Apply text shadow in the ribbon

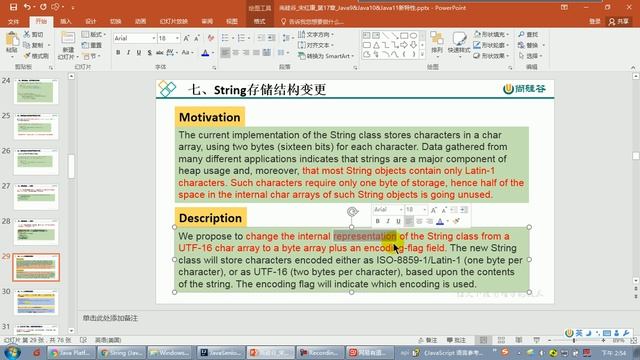(x=149, y=52)
